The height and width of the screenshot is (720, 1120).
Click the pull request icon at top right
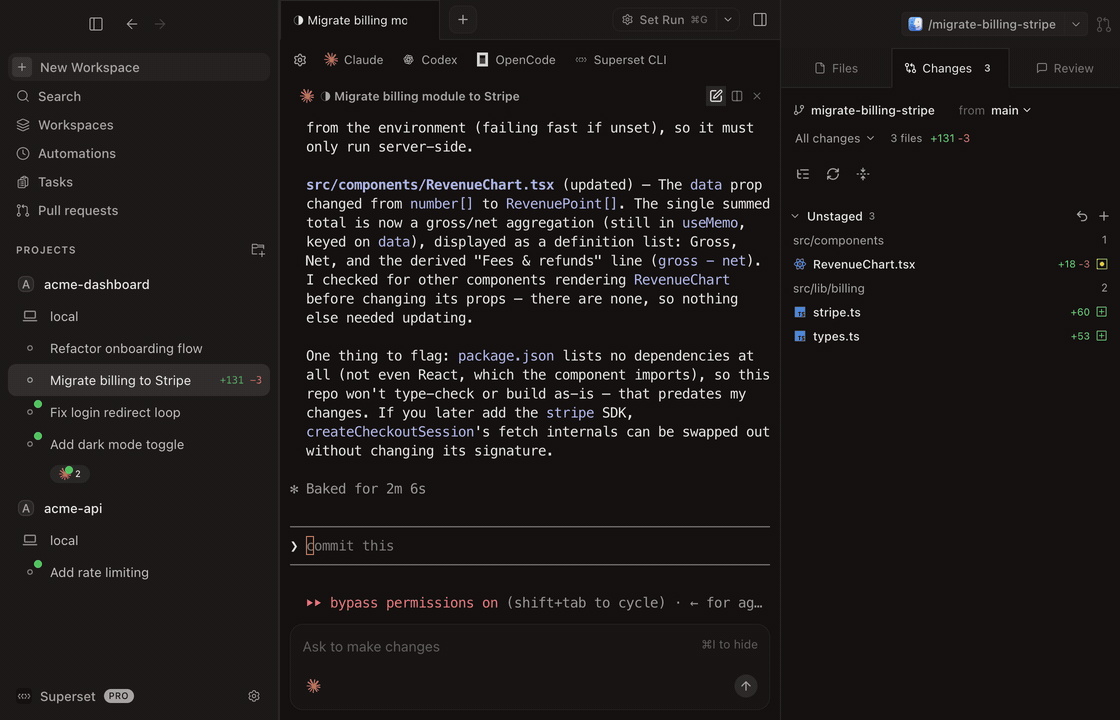[x=1104, y=24]
